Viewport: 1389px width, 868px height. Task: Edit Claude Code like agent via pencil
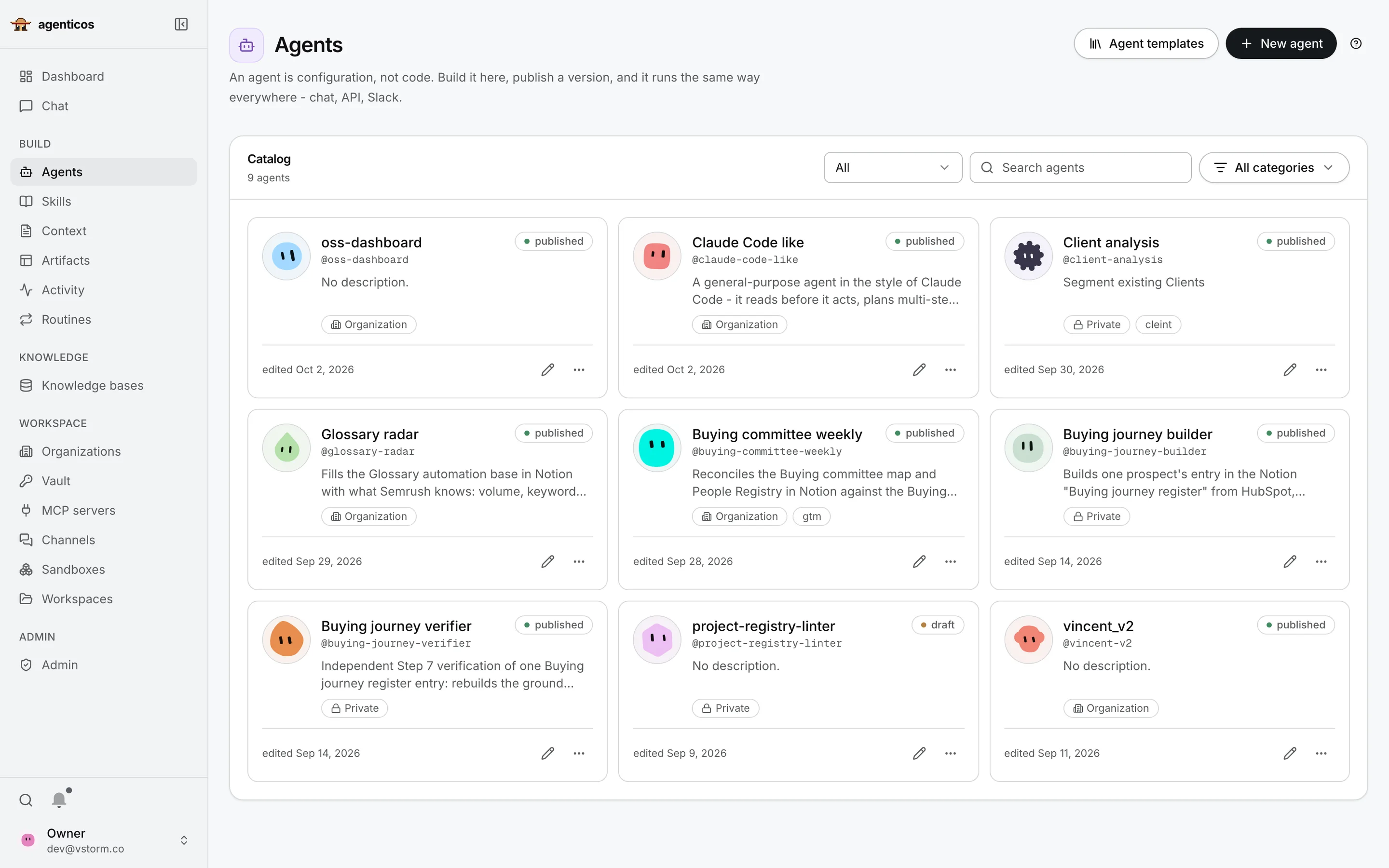919,370
